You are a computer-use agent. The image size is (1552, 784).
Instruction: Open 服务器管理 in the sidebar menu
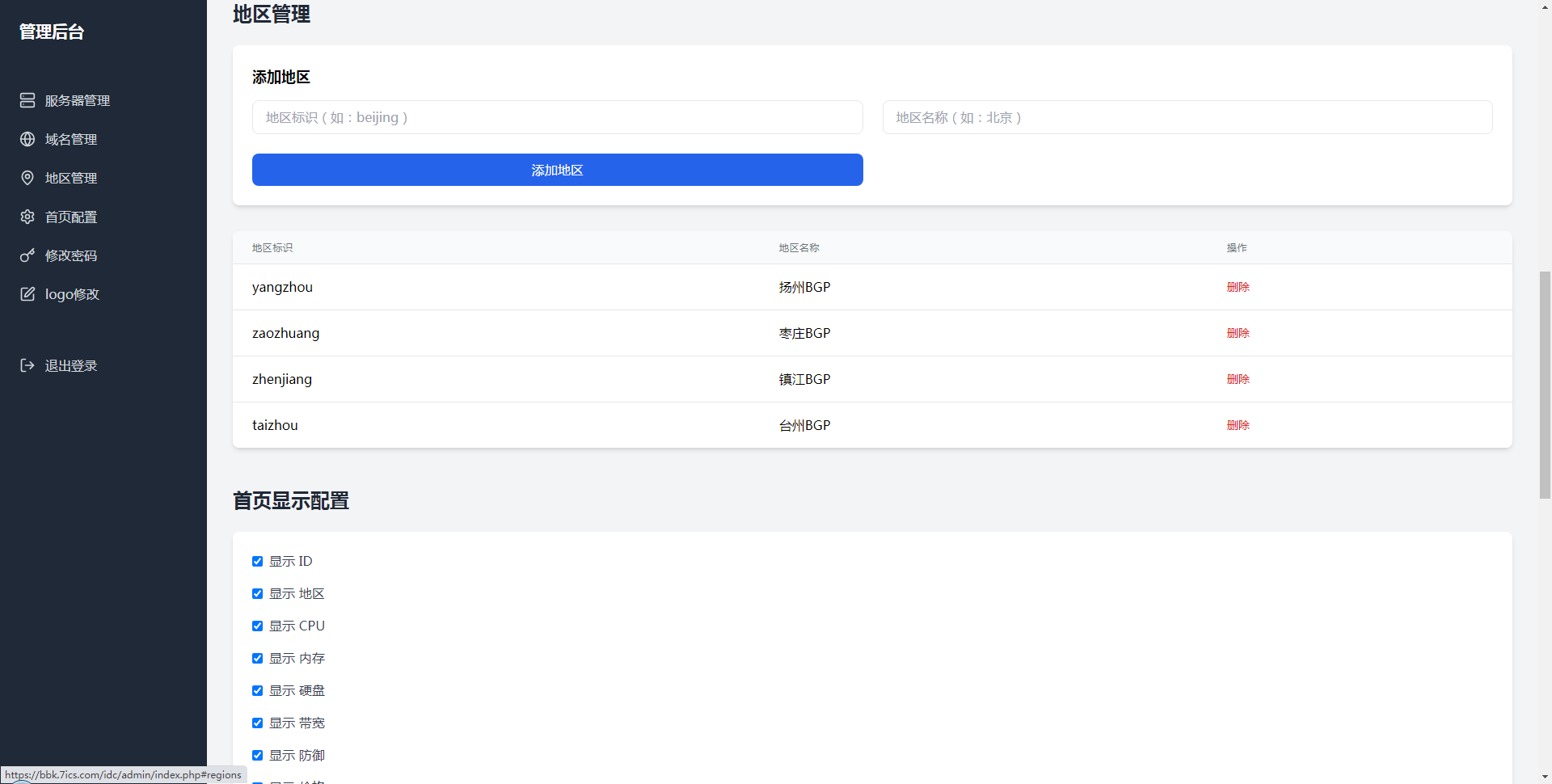tap(77, 100)
